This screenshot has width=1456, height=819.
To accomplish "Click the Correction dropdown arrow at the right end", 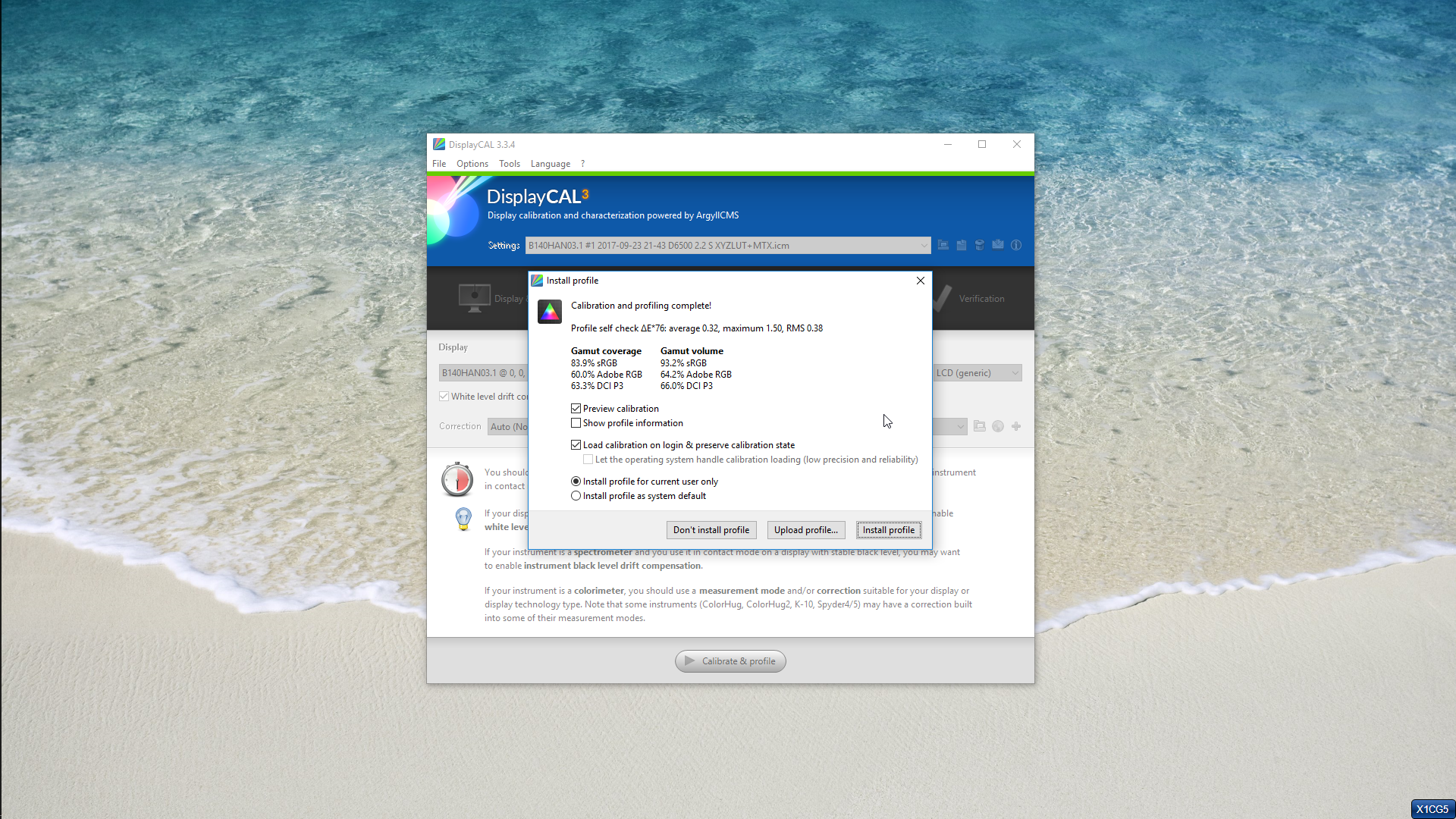I will (960, 427).
